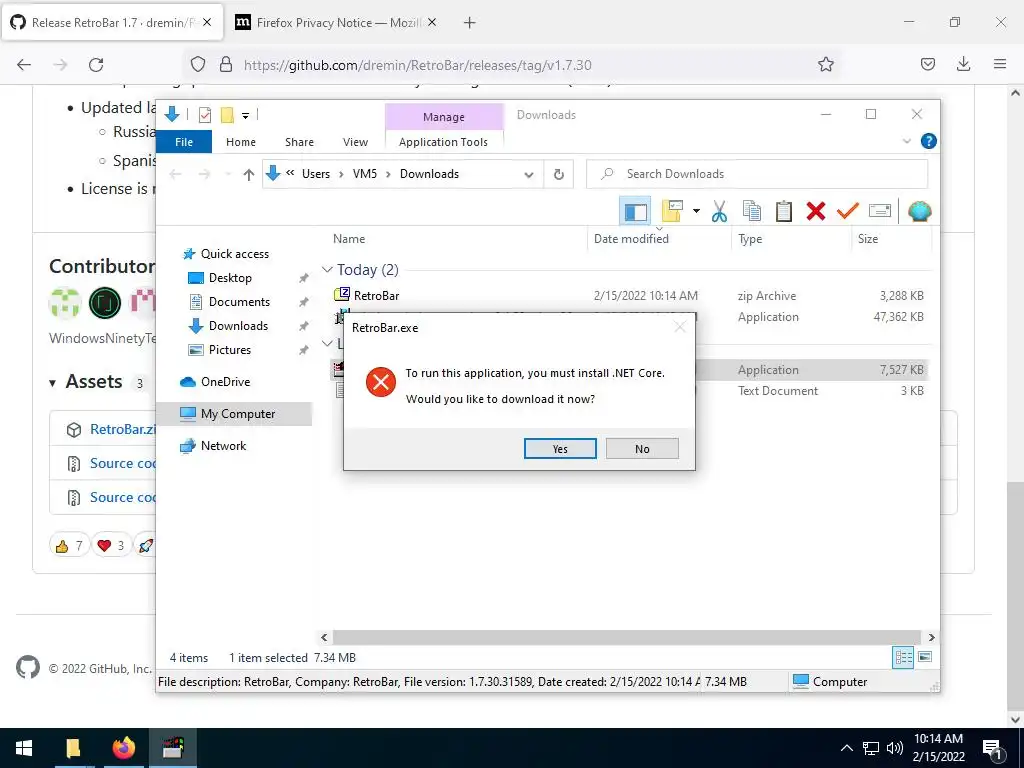
Task: Click Firefox icon in the taskbar
Action: pos(123,748)
